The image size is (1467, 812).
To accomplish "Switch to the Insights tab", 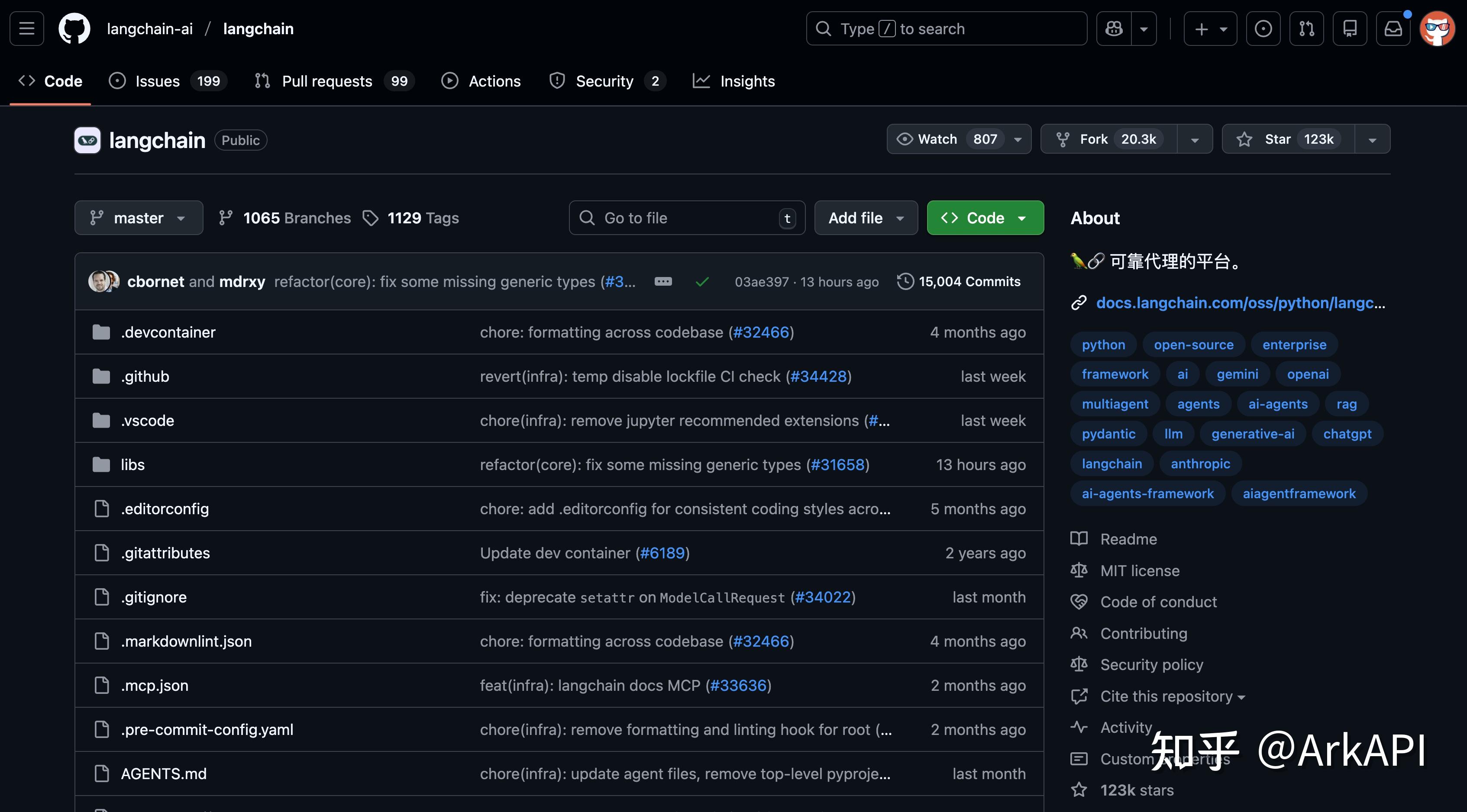I will point(733,81).
